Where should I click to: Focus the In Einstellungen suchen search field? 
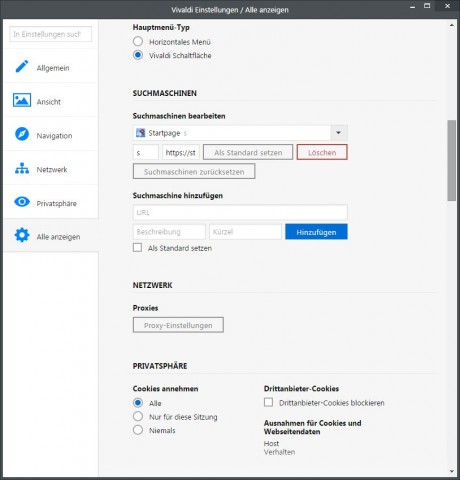51,34
